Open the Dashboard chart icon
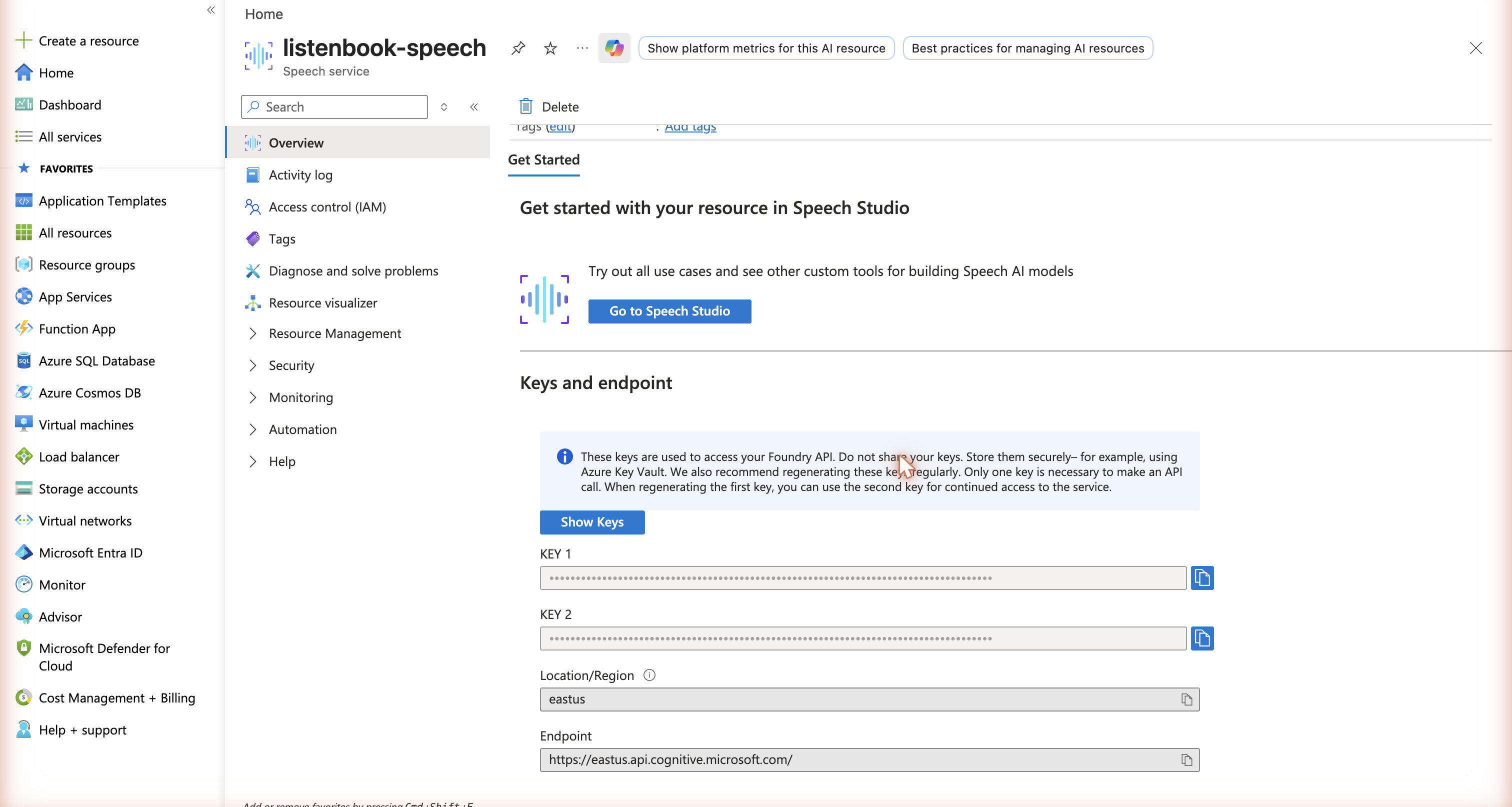The height and width of the screenshot is (807, 1512). (x=23, y=104)
